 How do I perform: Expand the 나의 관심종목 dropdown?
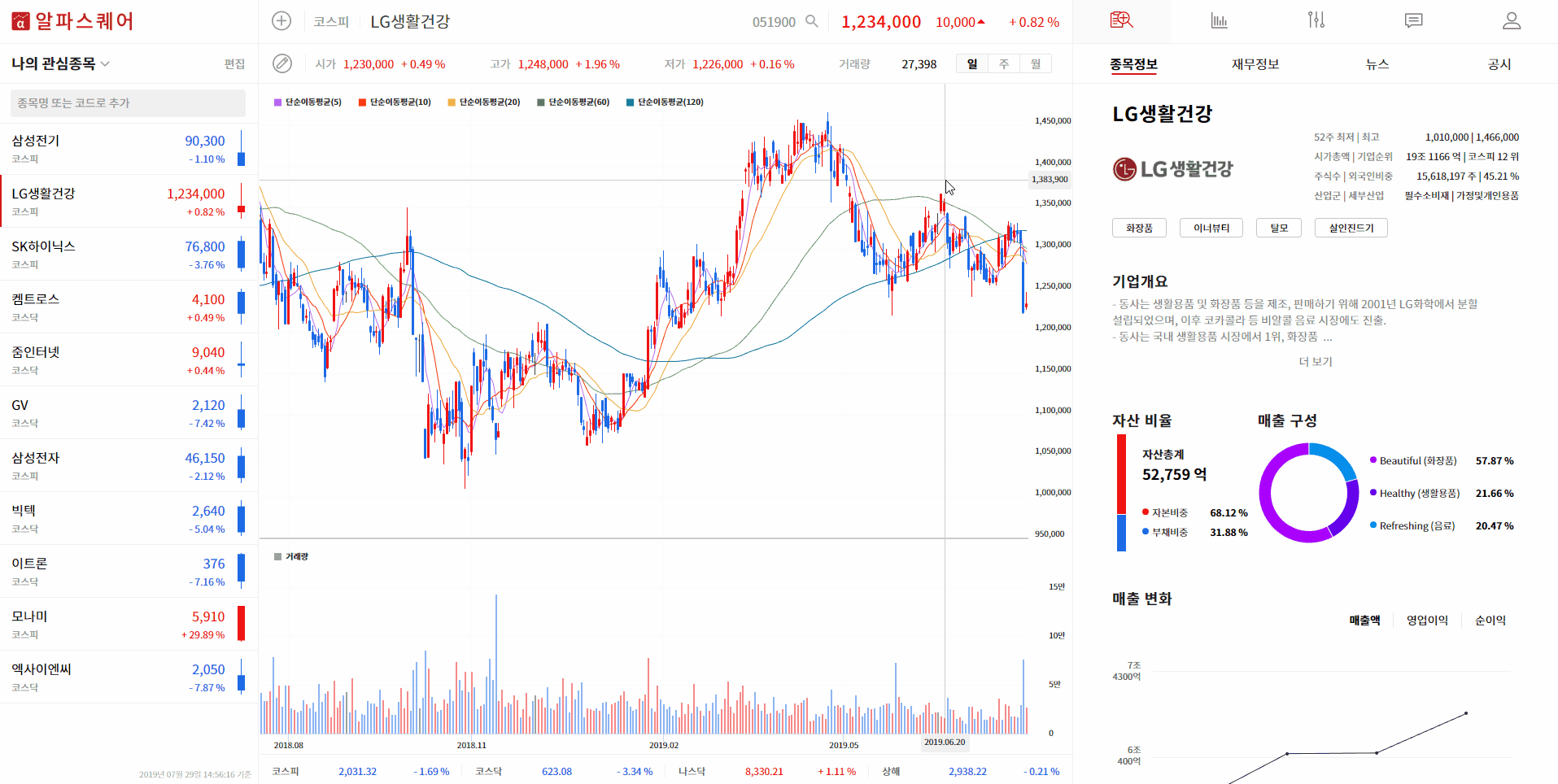[61, 63]
